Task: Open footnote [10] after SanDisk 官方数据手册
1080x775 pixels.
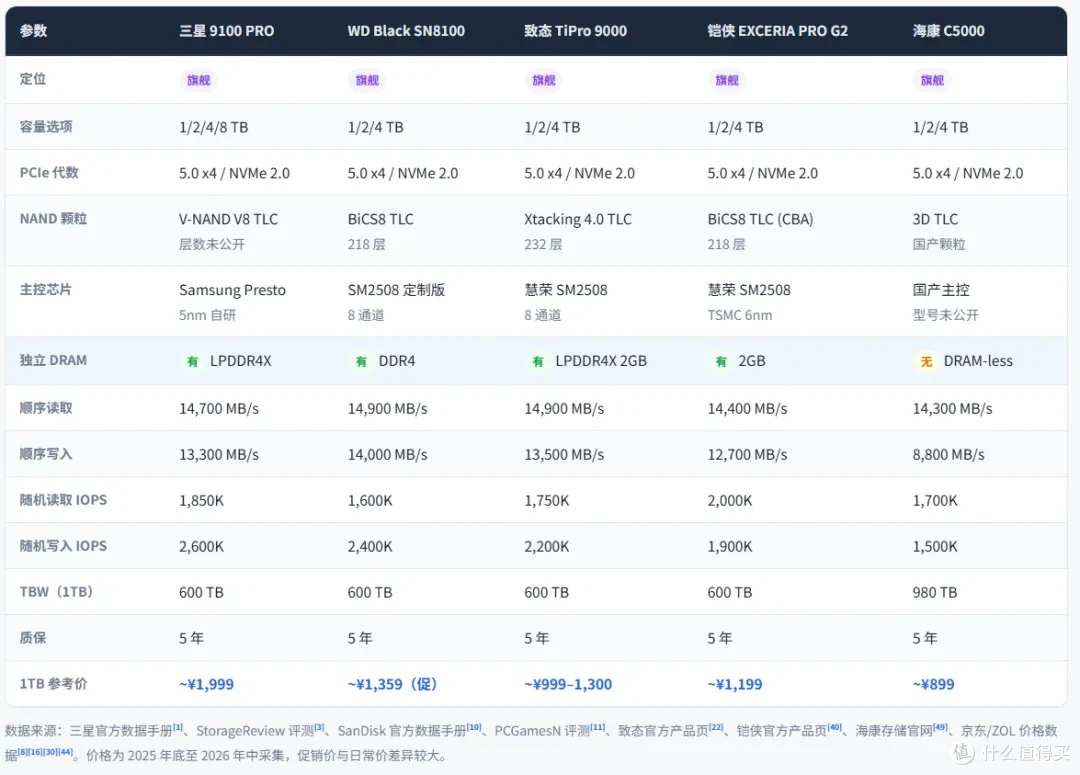Action: 475,727
